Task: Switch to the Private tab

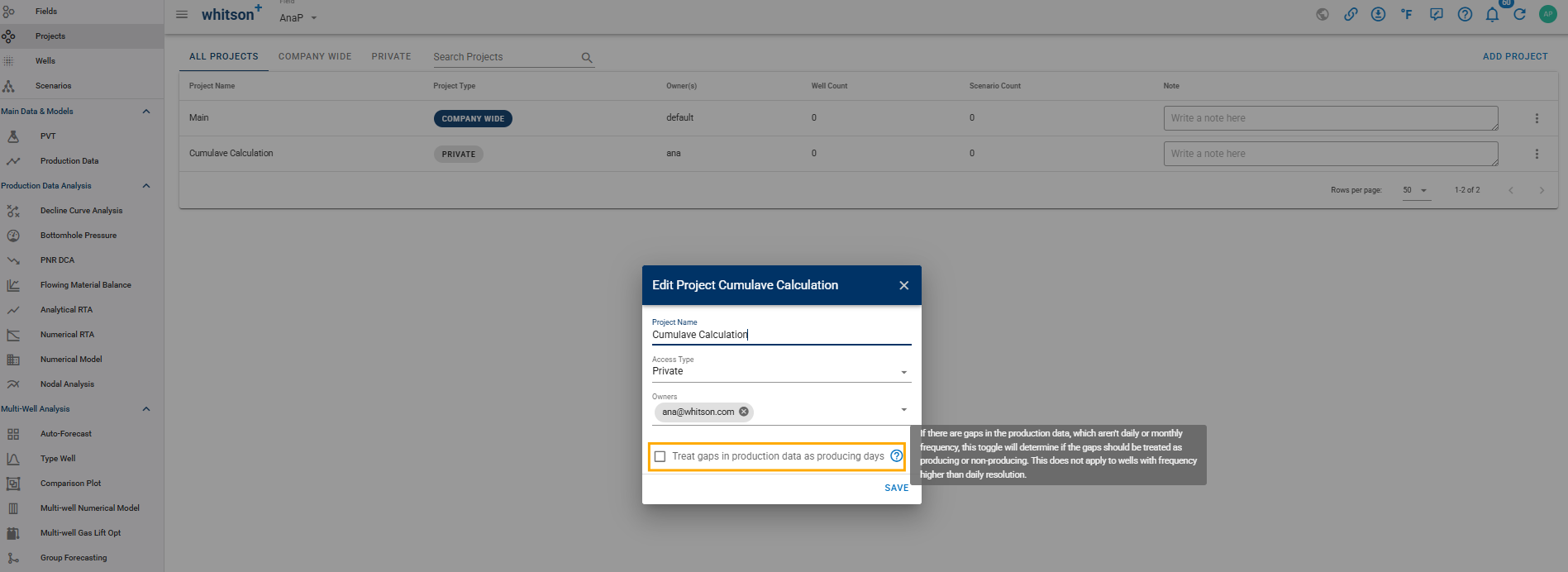Action: point(391,56)
